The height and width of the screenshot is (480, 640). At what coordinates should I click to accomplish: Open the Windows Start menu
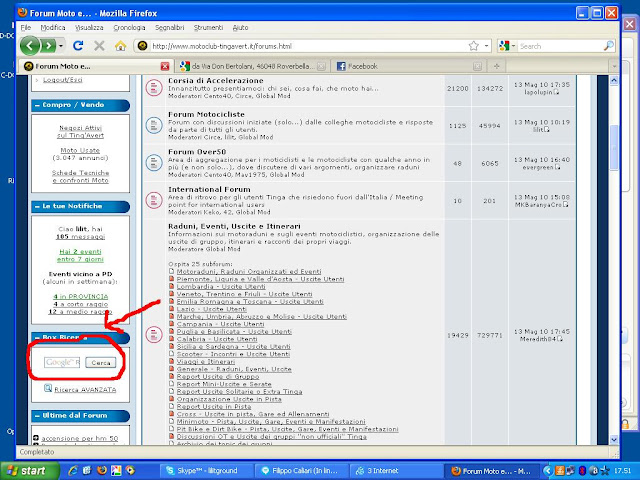(x=28, y=471)
